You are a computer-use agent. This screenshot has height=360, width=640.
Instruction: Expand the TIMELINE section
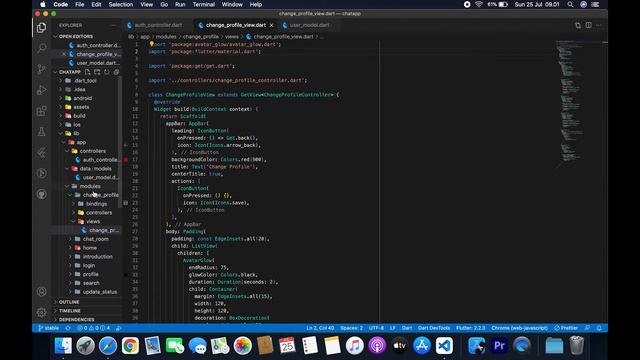pyautogui.click(x=87, y=311)
